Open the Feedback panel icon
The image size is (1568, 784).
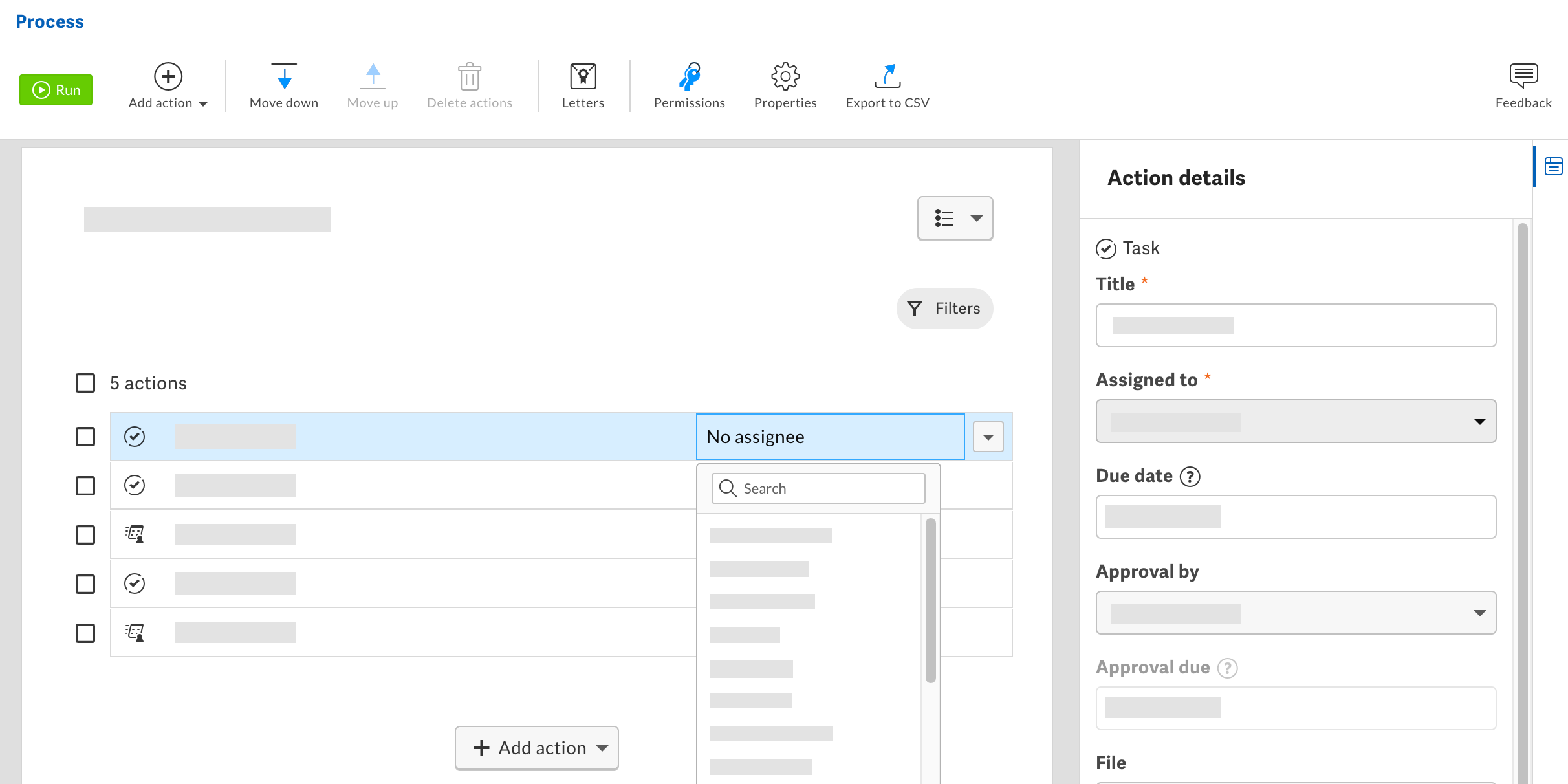(x=1523, y=78)
